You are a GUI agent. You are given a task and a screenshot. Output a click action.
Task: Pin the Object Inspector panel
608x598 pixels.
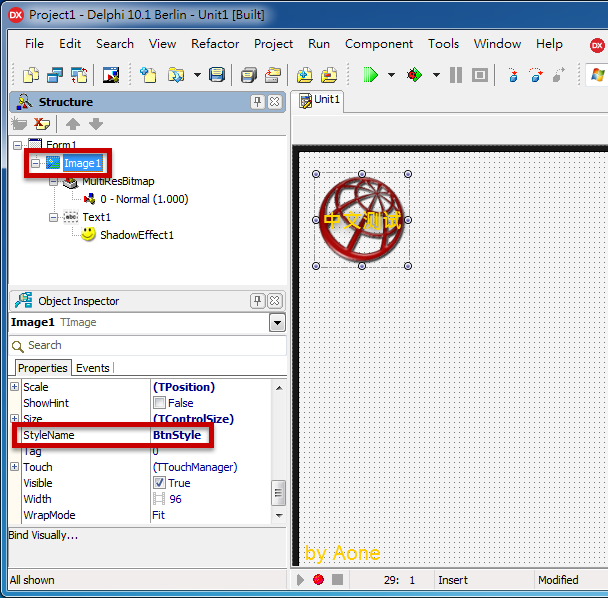tap(257, 301)
